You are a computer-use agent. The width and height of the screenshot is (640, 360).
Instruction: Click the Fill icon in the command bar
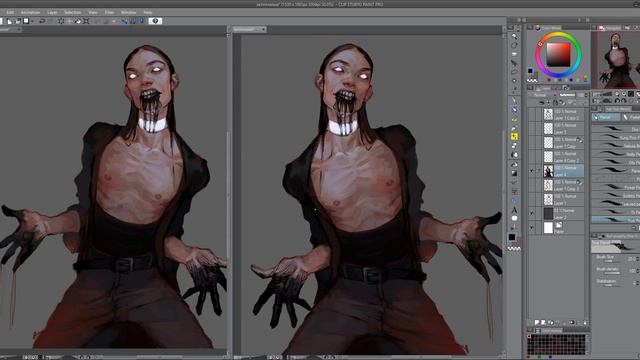click(78, 21)
